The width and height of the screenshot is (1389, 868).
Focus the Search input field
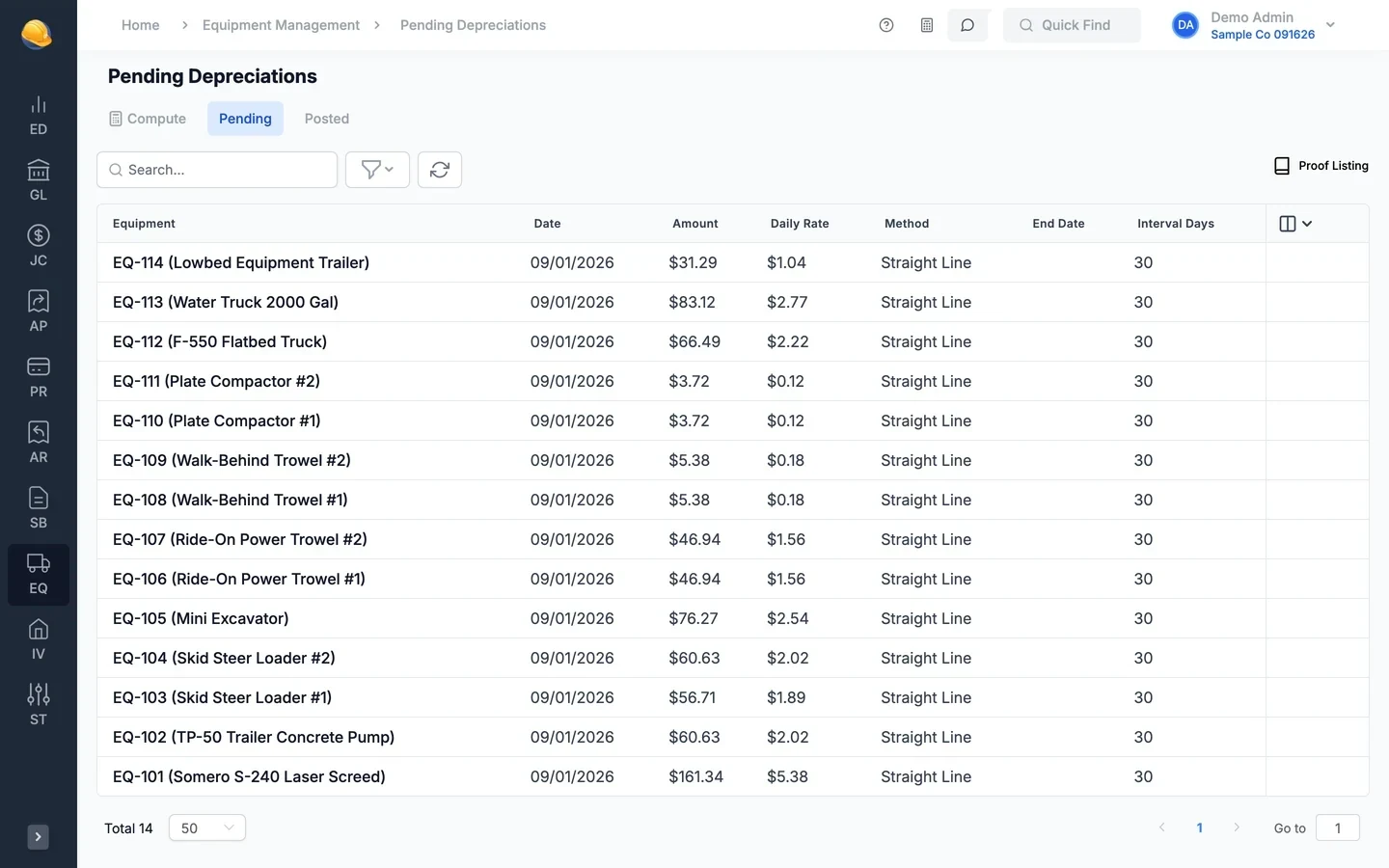pyautogui.click(x=217, y=170)
